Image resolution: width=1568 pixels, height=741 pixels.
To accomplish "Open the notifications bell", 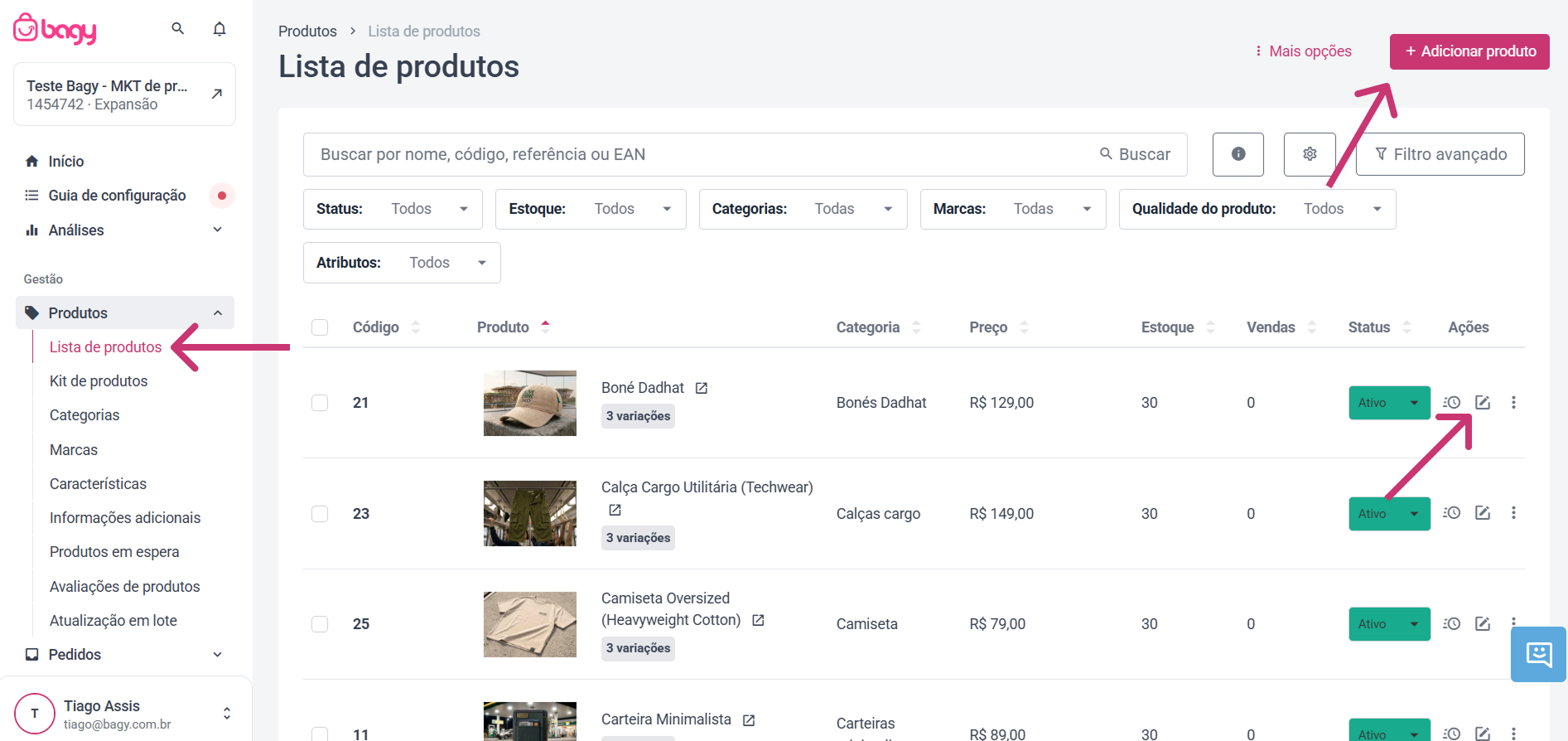I will pos(220,29).
